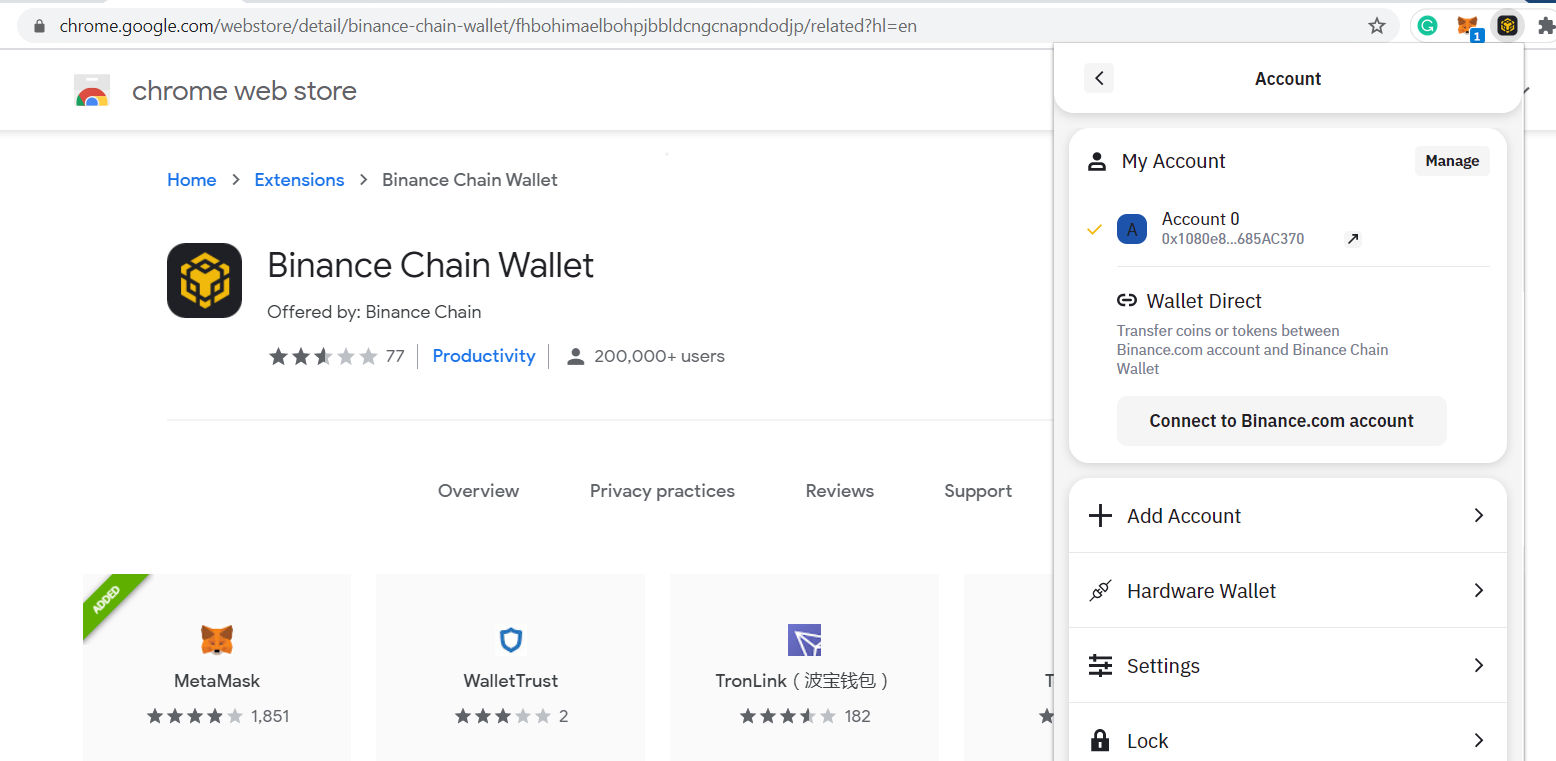Go to the Extensions breadcrumb link

pyautogui.click(x=299, y=180)
